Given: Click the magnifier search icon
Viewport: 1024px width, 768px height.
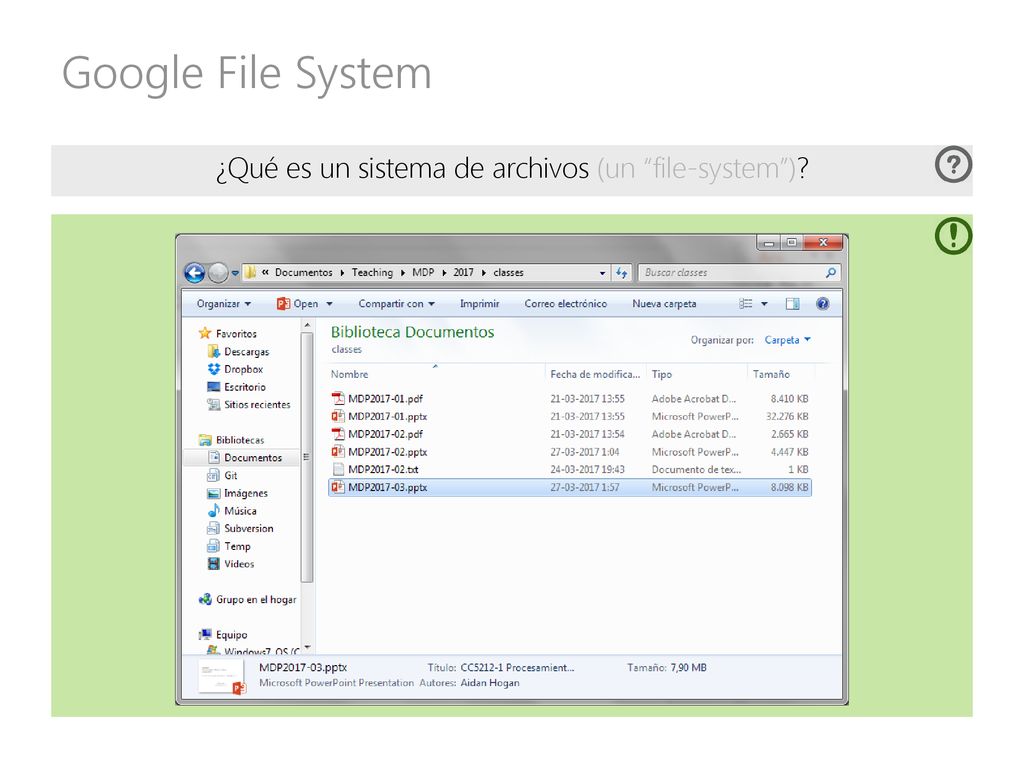Looking at the screenshot, I should 831,272.
